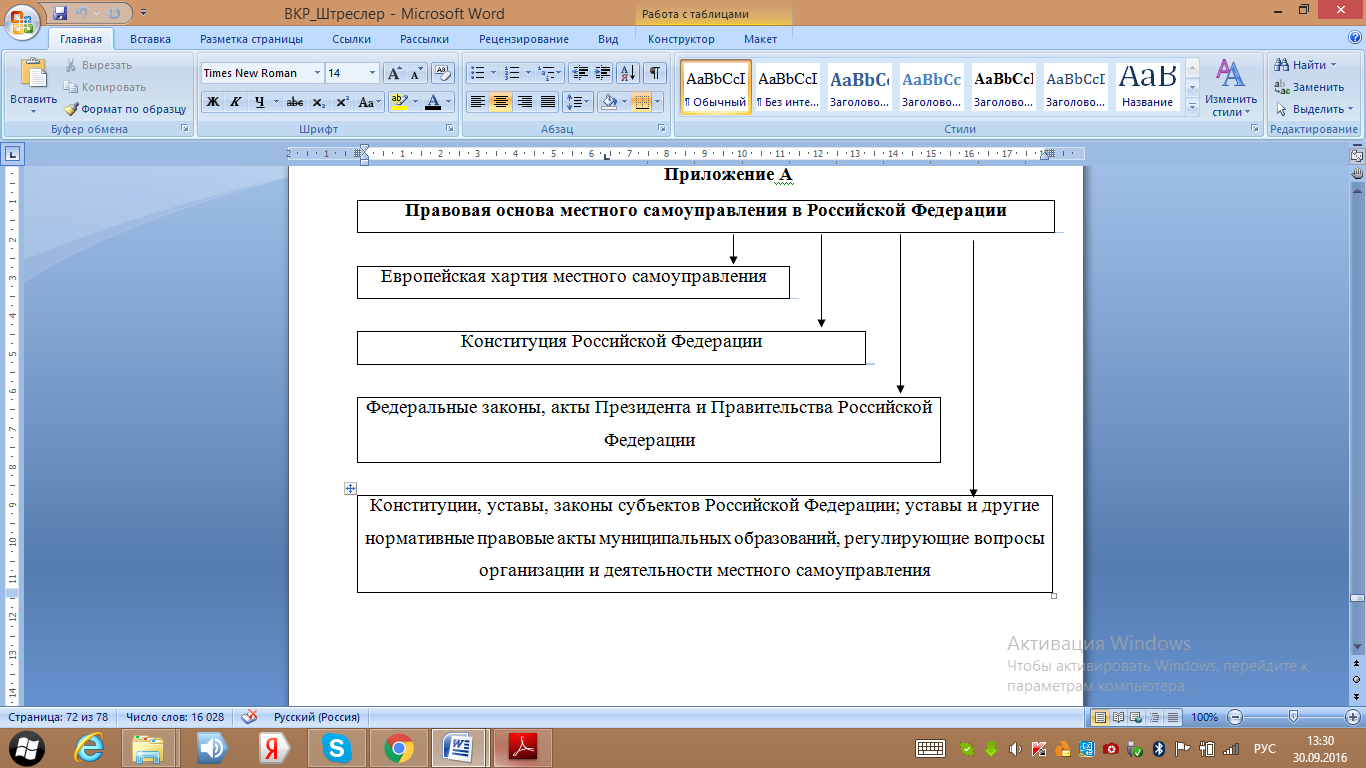
Task: Center-align the paragraph
Action: coord(501,102)
